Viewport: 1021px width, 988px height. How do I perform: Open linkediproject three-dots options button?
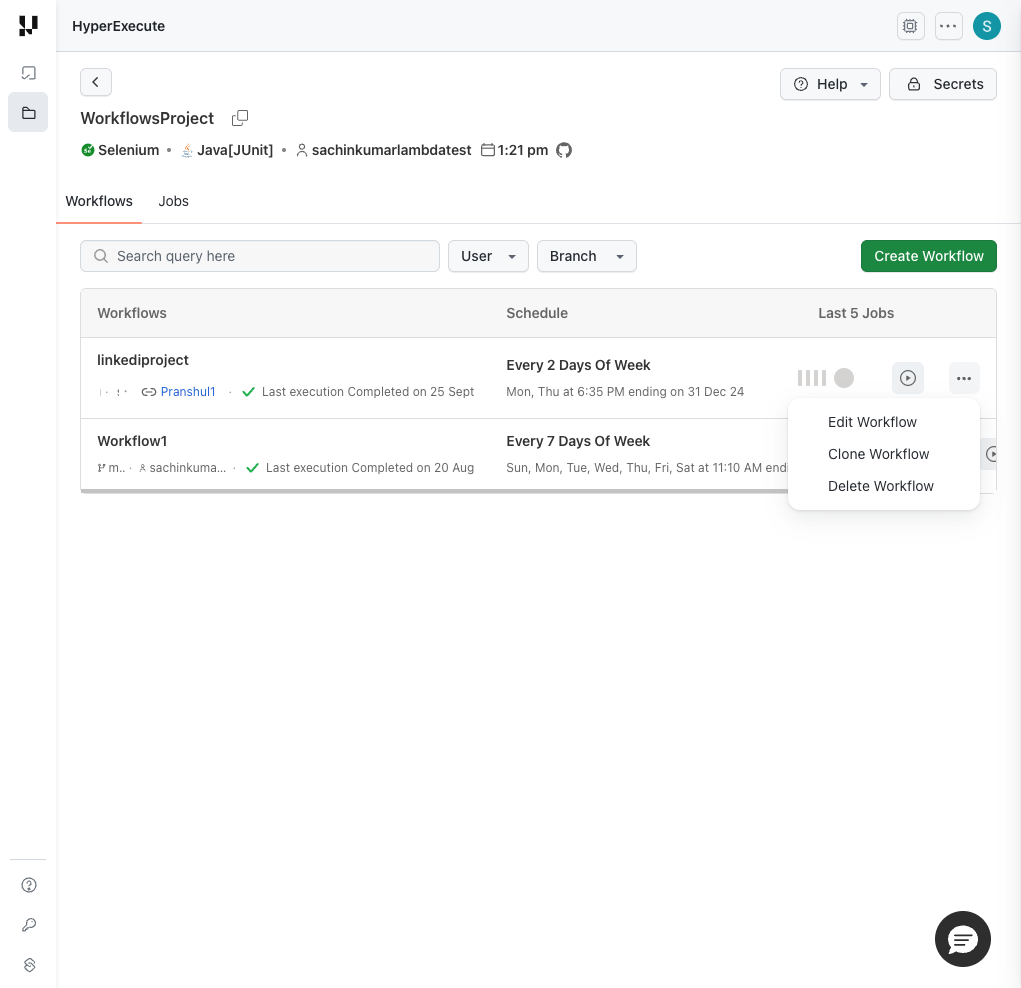(964, 378)
